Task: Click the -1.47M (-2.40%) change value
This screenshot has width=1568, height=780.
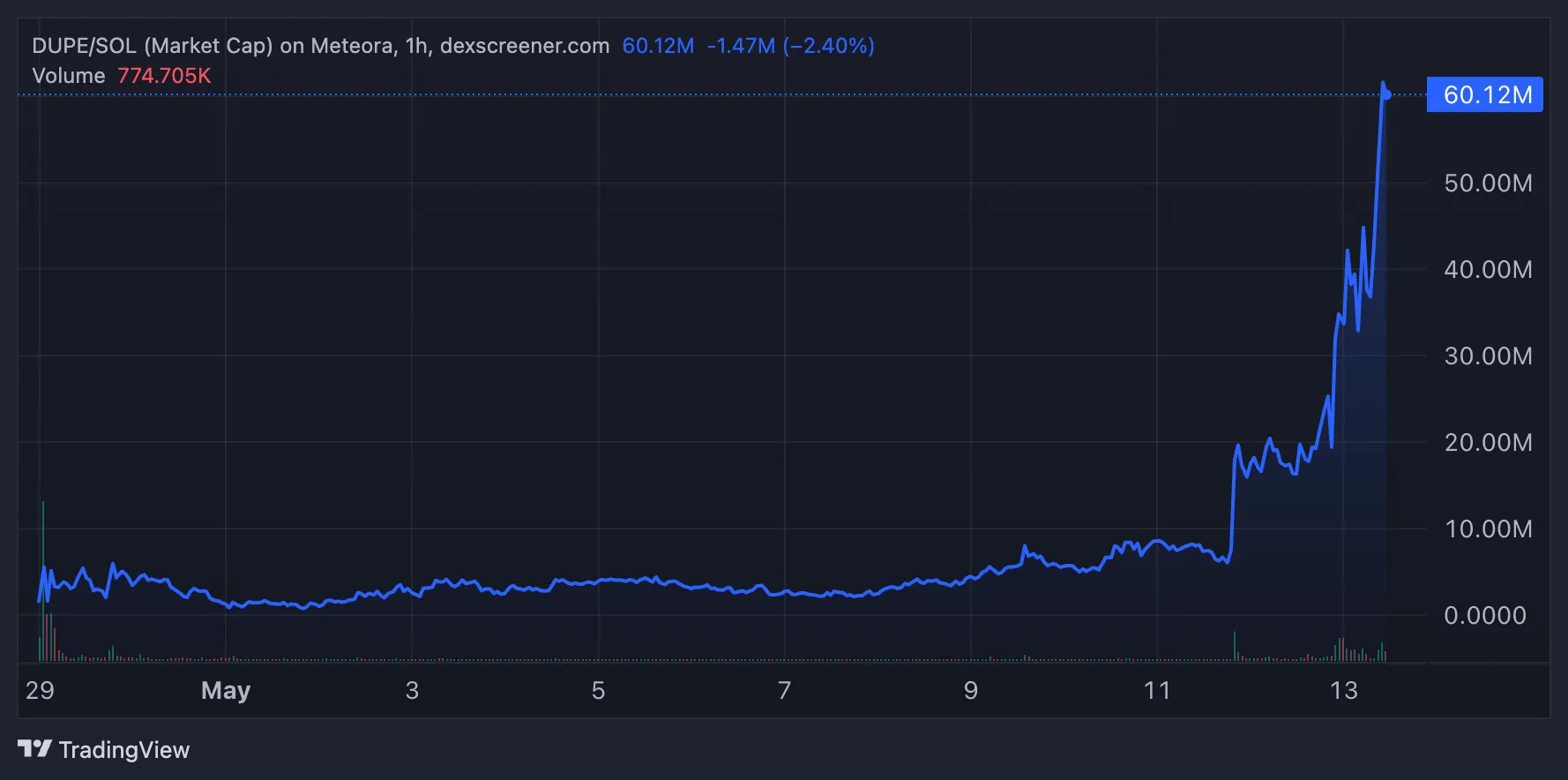Action: [790, 46]
